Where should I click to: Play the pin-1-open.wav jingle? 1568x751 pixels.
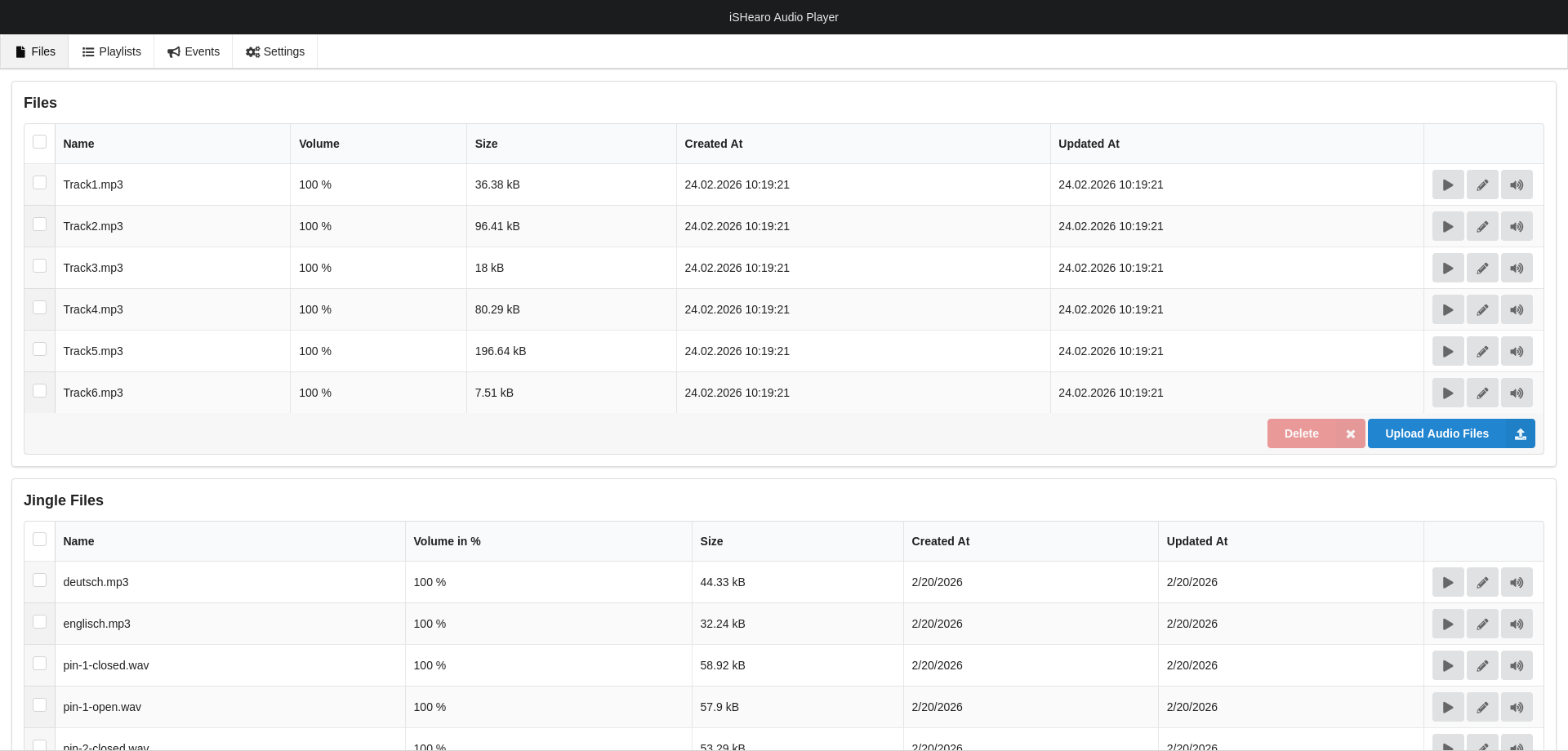tap(1447, 708)
